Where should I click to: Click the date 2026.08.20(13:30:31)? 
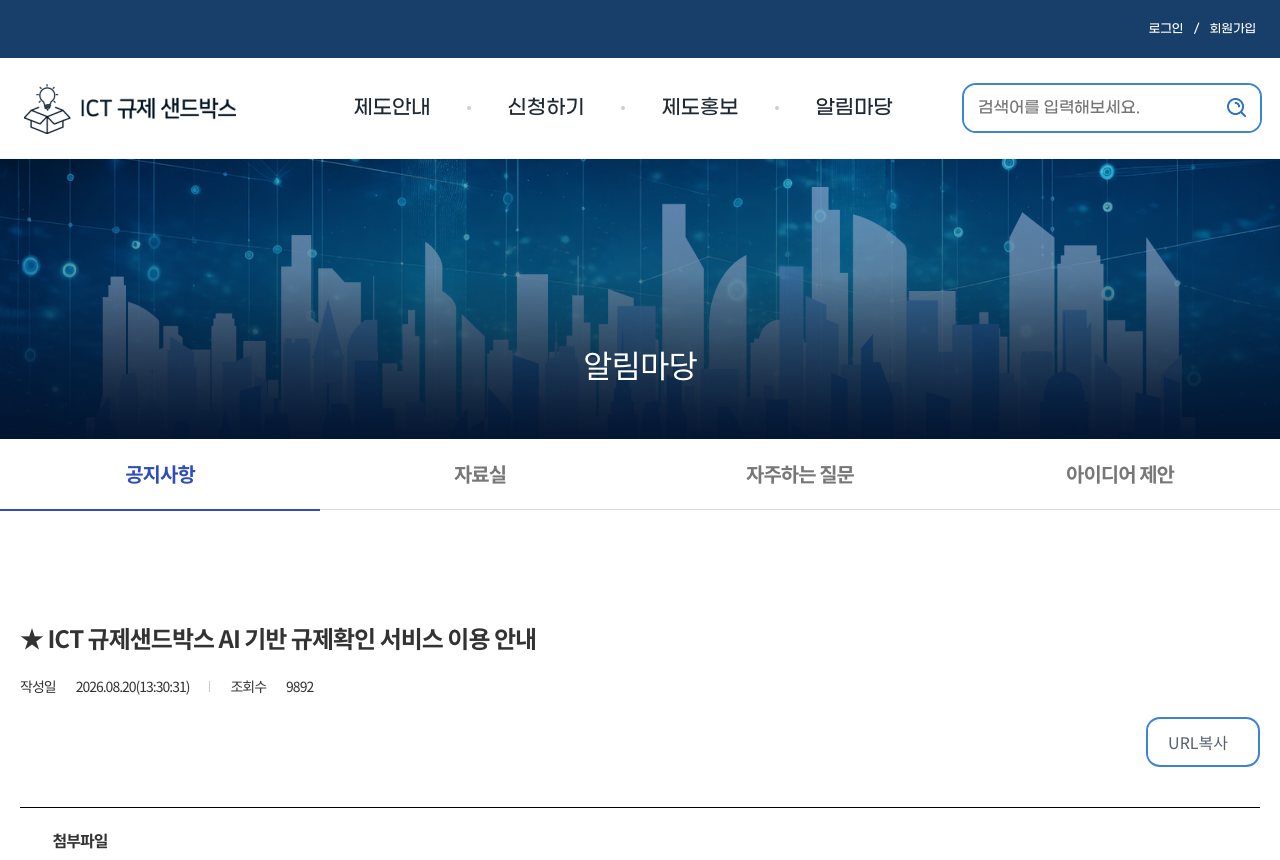tap(133, 686)
